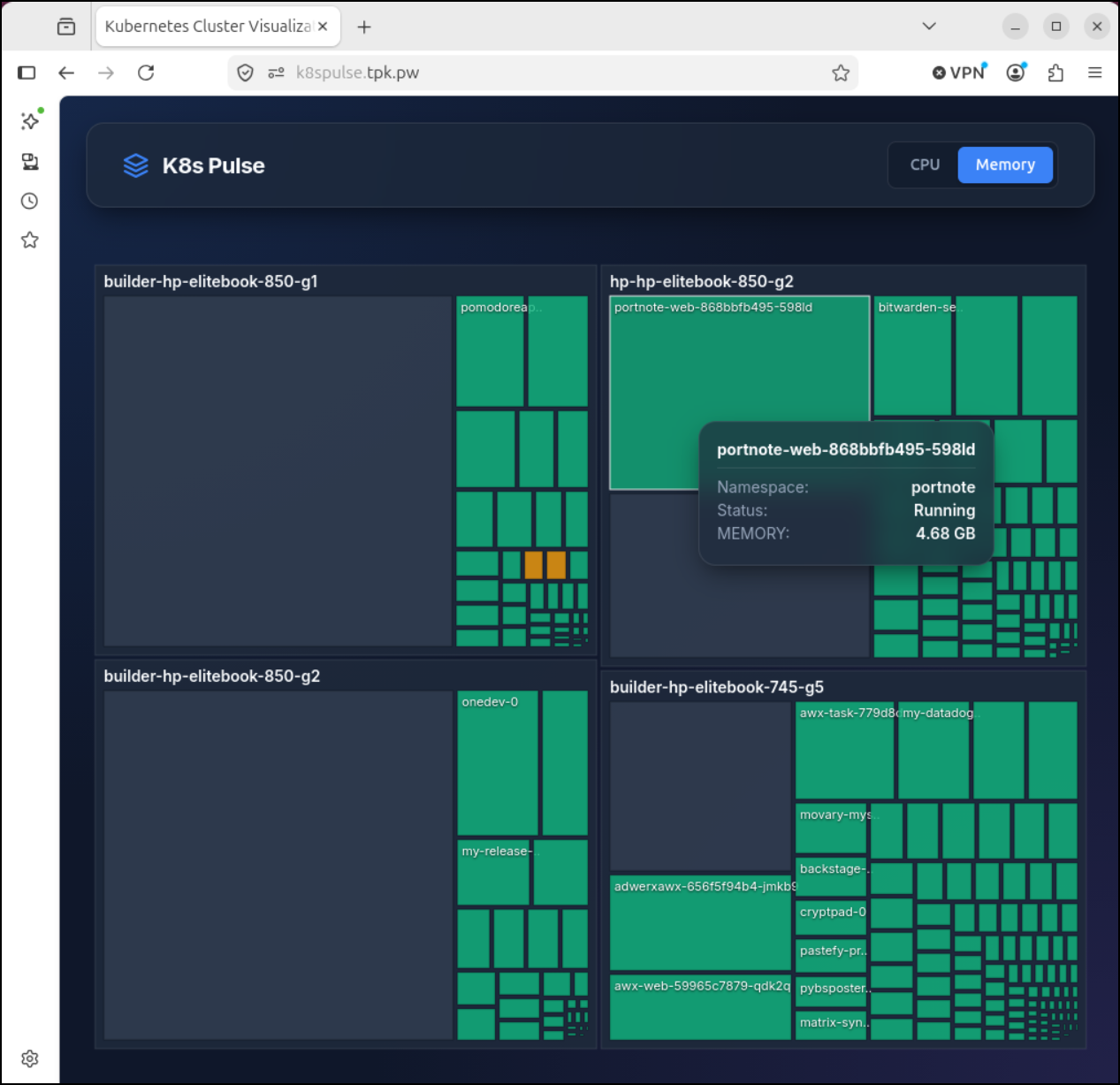
Task: Select the adwerxawx-656f5f94b4-jmkb9 pod tile
Action: (x=700, y=922)
